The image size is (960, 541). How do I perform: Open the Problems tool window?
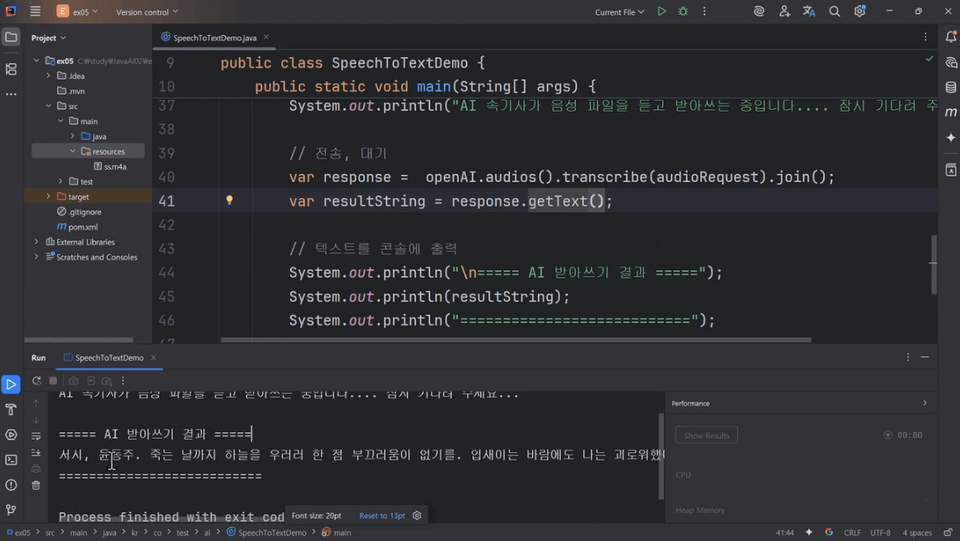pos(11,485)
